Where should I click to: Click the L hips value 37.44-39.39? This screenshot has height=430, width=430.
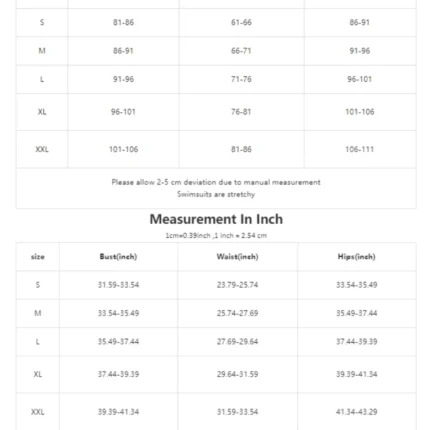click(356, 341)
